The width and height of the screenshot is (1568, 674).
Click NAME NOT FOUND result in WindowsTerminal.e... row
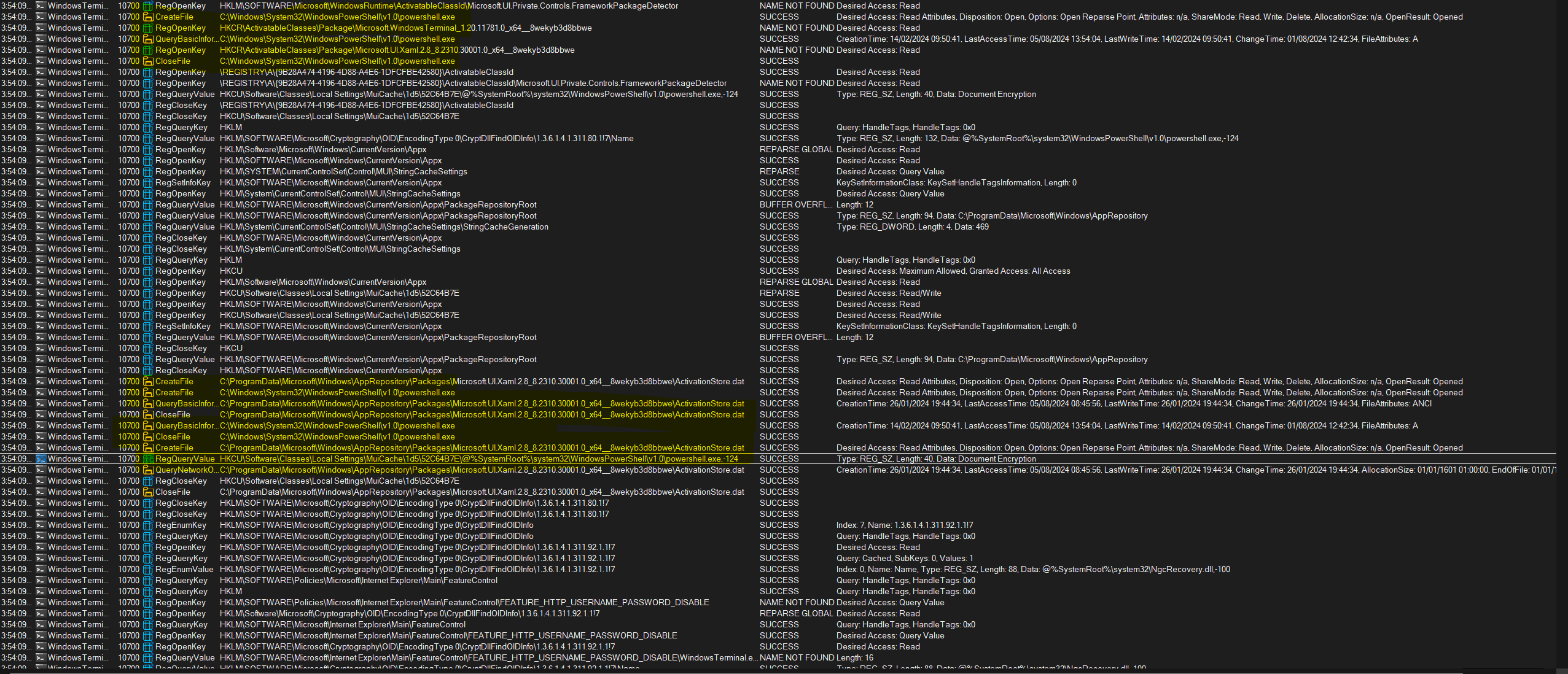point(797,657)
